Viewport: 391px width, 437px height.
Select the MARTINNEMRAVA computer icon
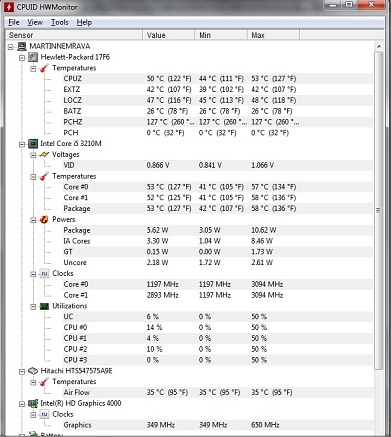[x=22, y=46]
